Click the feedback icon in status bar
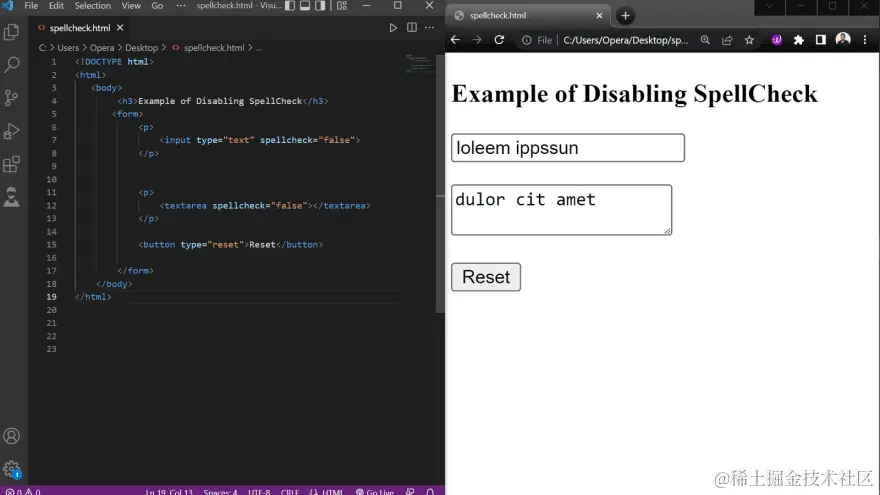 (x=410, y=491)
